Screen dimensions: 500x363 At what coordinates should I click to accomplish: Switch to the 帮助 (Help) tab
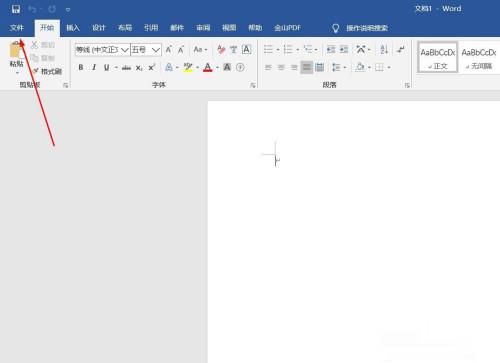(x=255, y=28)
